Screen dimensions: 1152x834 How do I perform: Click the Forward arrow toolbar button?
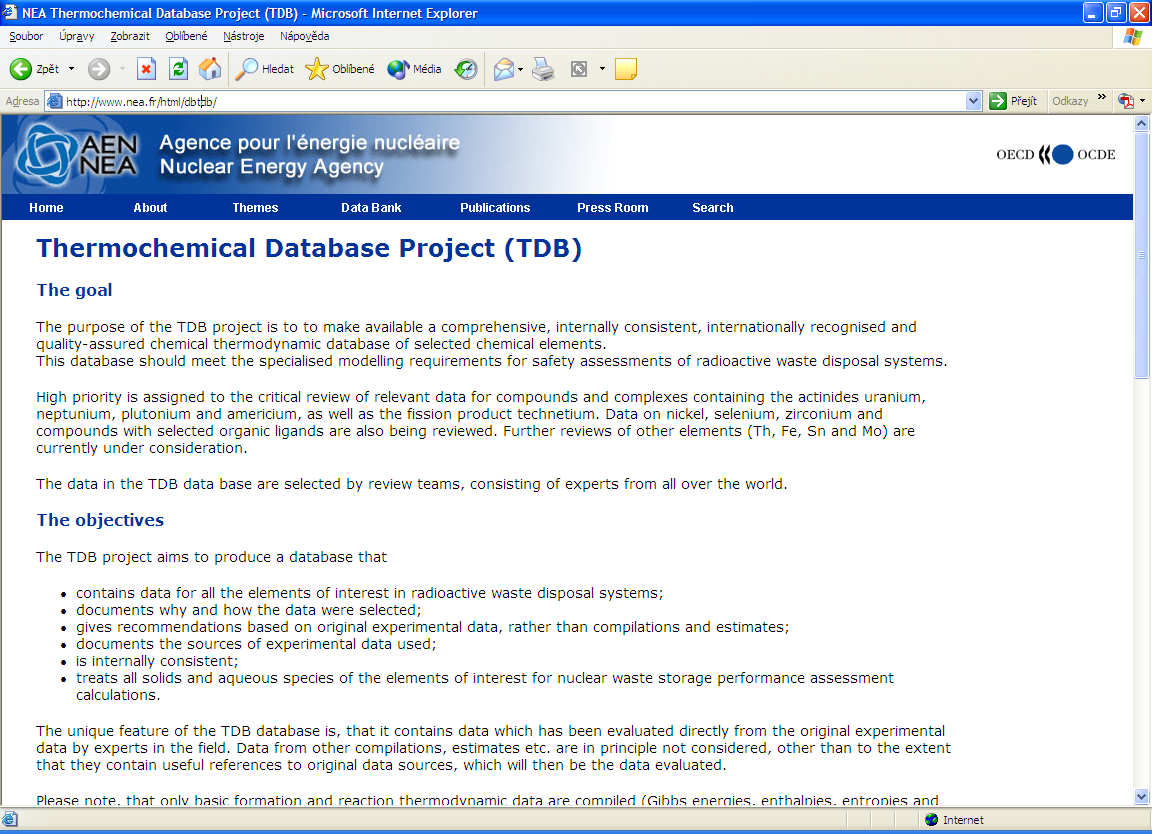(x=98, y=69)
